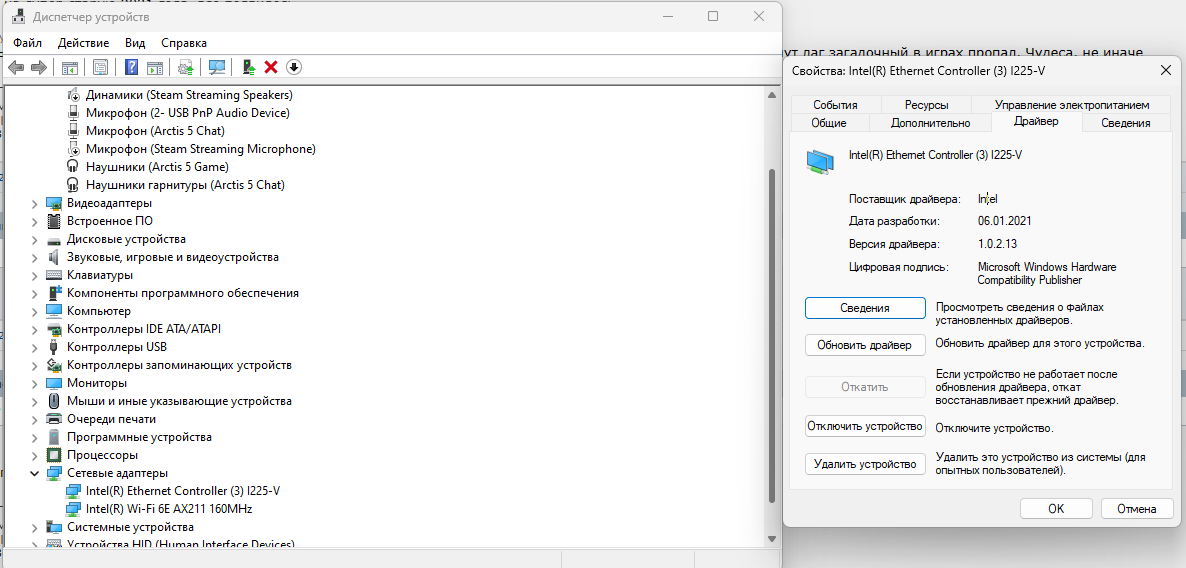Click the Мониторы monitor icon
Viewport: 1186px width, 568px height.
click(54, 383)
